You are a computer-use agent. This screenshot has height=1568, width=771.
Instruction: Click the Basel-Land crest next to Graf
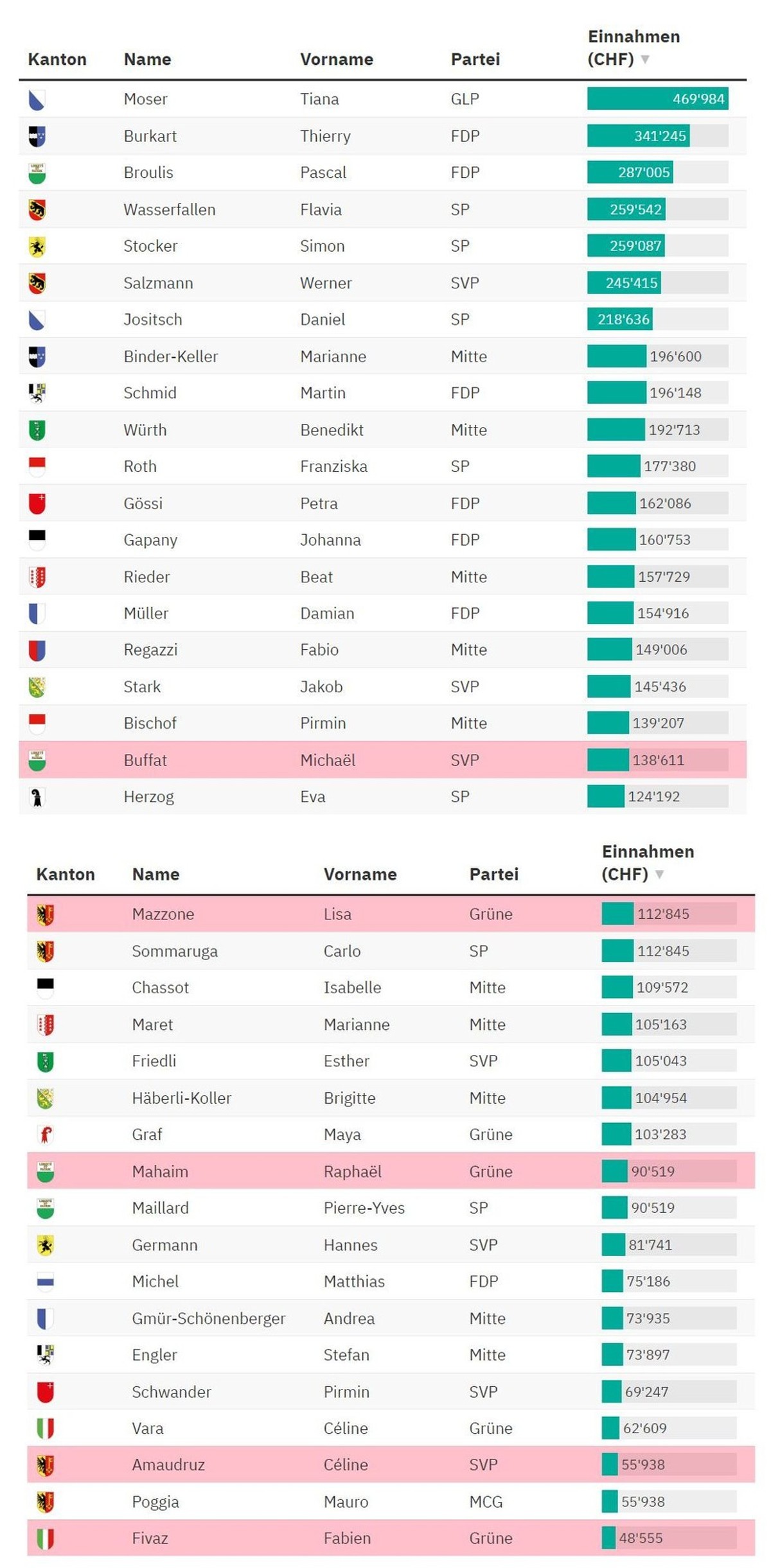pyautogui.click(x=45, y=1135)
